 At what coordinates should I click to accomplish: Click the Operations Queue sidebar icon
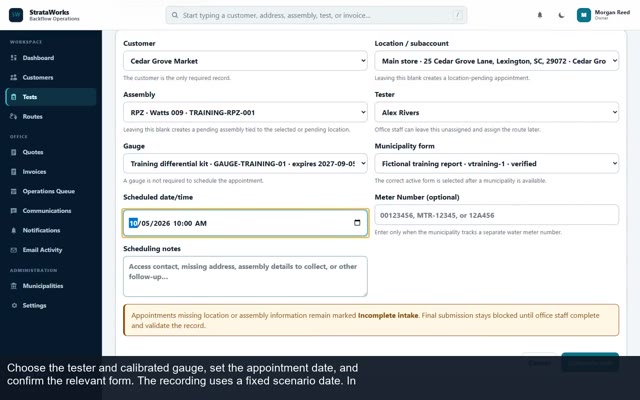click(x=13, y=191)
